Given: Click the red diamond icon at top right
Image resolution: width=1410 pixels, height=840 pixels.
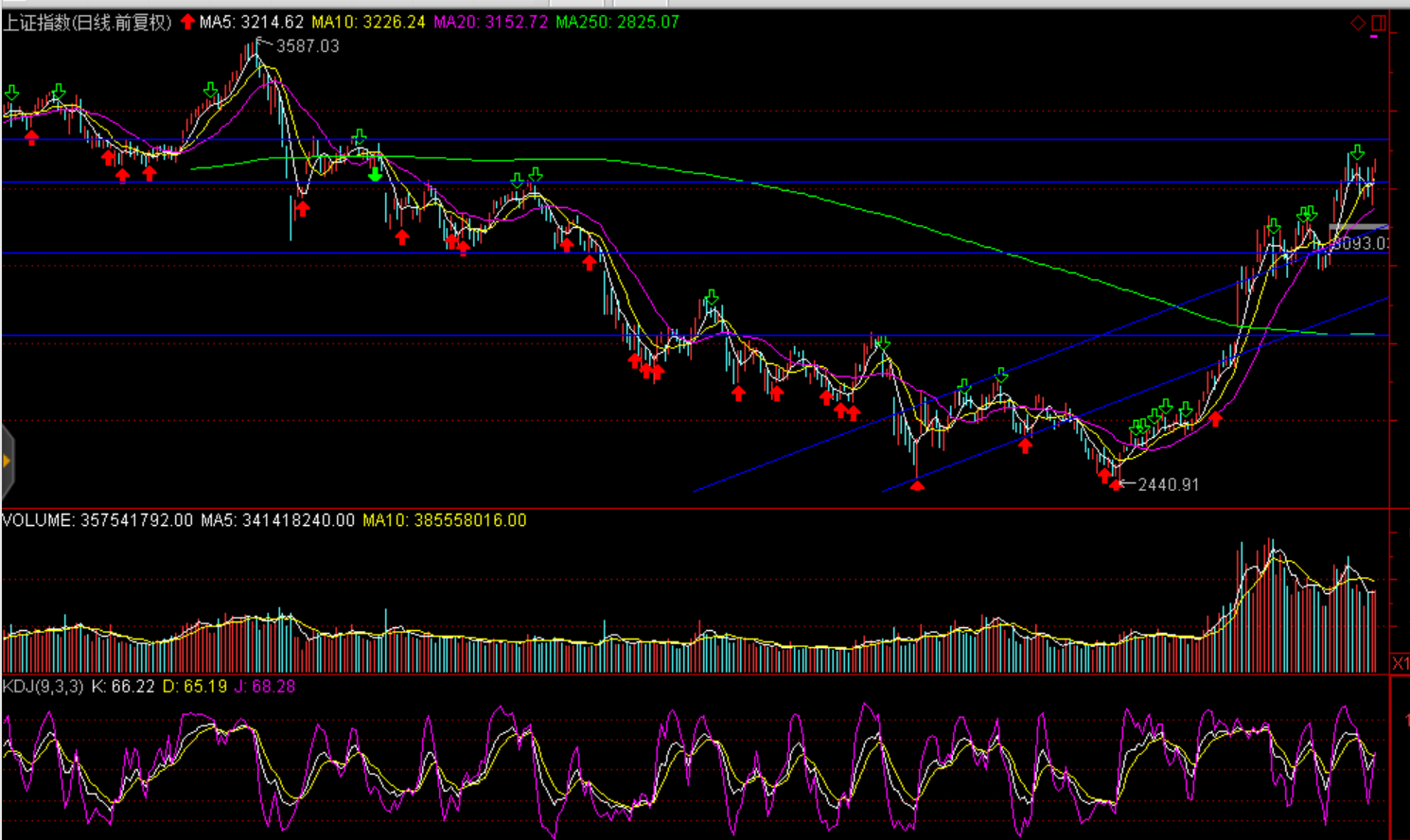Looking at the screenshot, I should coord(1358,23).
